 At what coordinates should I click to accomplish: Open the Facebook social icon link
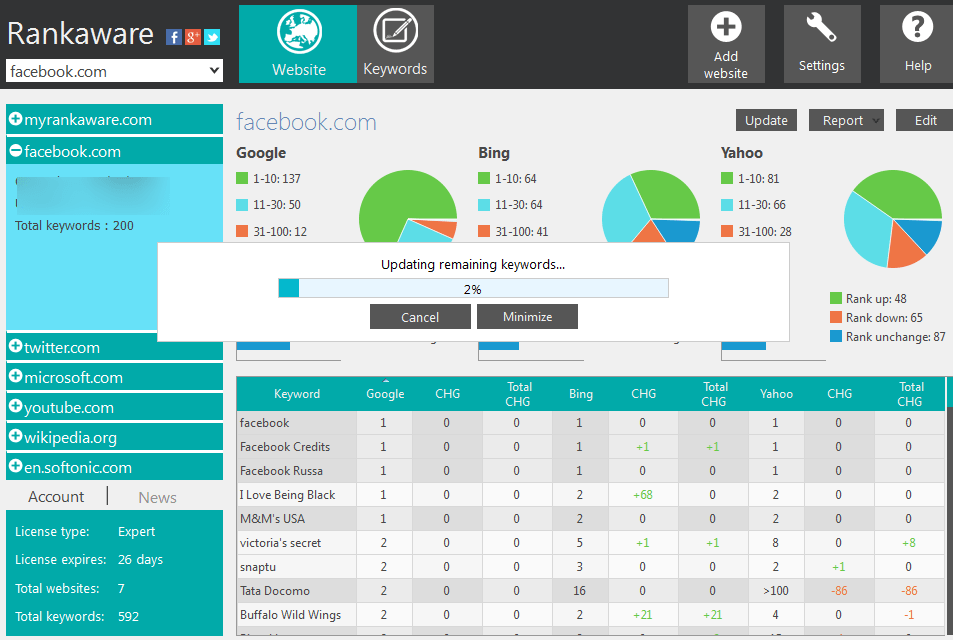[x=174, y=37]
